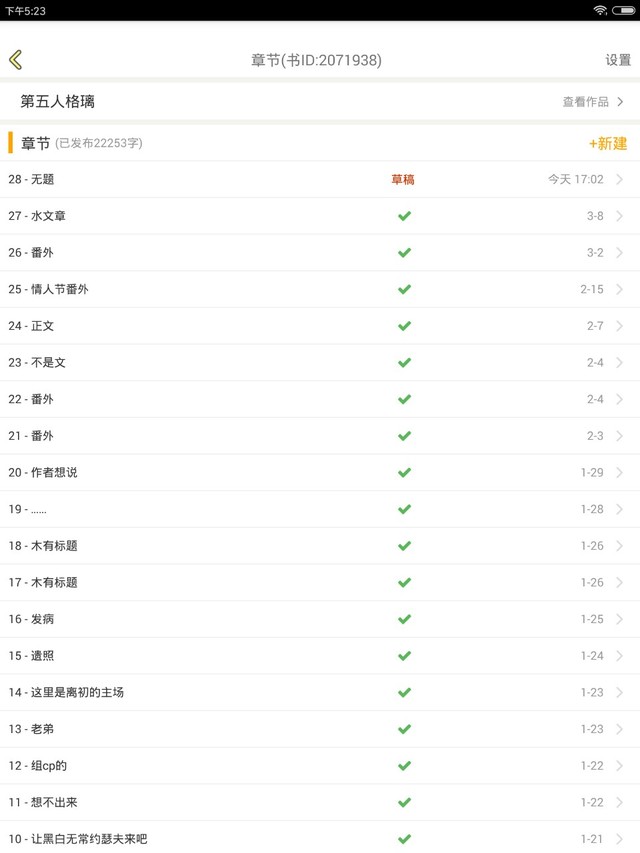Expand the chevron for 23 - 不是文
Image resolution: width=640 pixels, height=853 pixels.
click(x=620, y=362)
